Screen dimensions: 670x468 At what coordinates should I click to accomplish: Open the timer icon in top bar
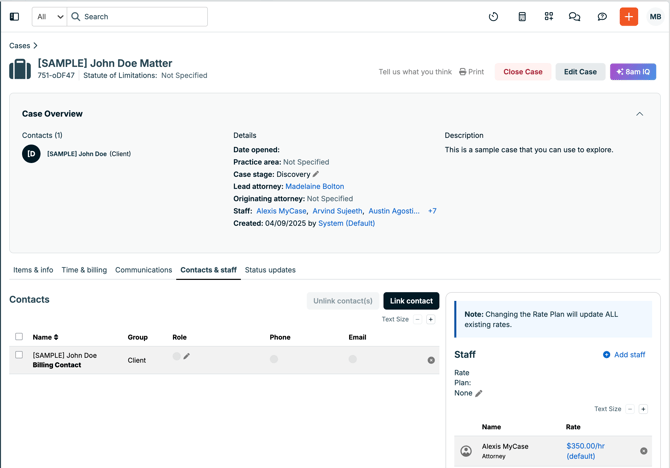[493, 17]
